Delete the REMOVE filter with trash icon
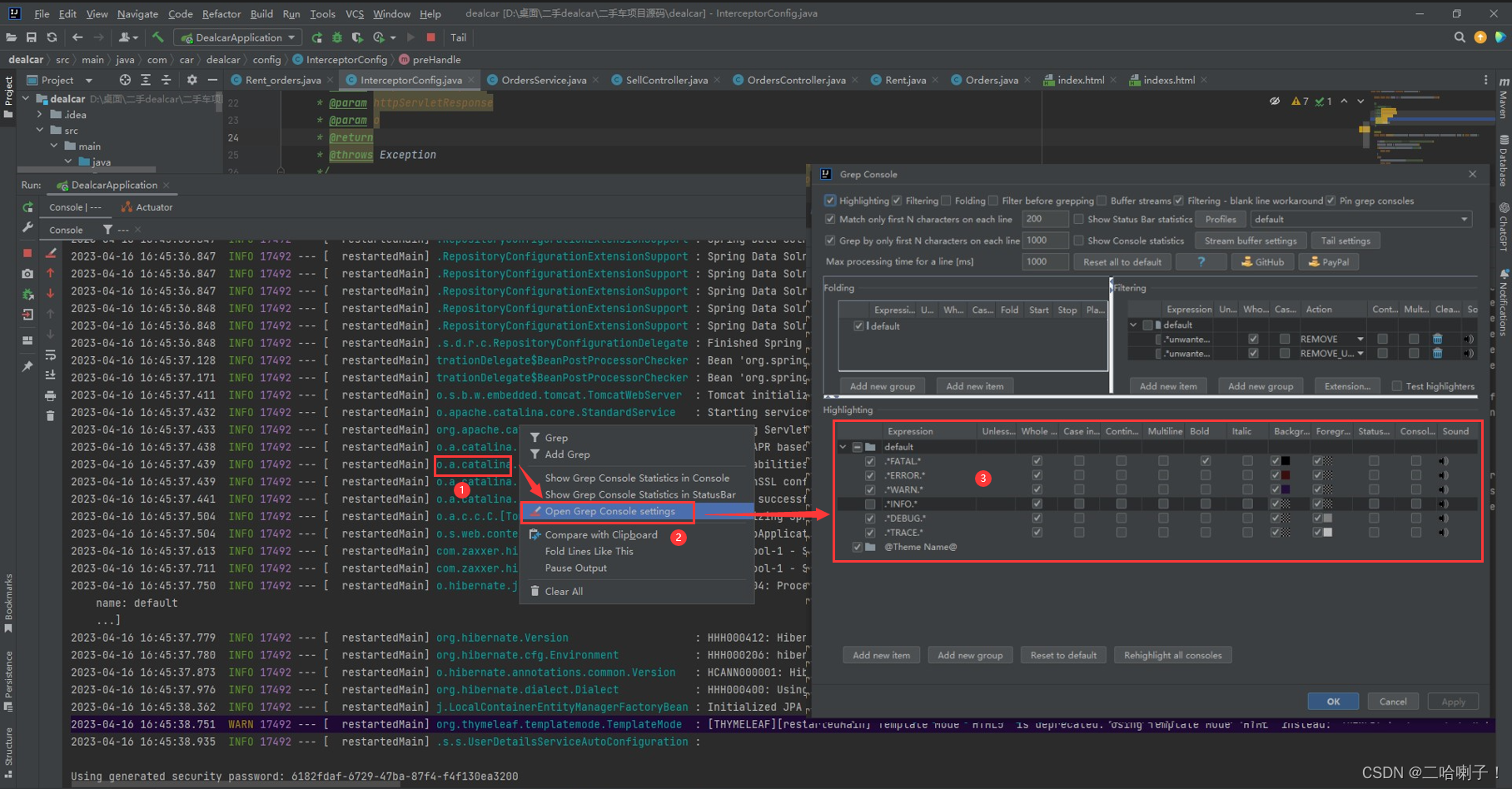Viewport: 1512px width, 789px height. (1437, 339)
